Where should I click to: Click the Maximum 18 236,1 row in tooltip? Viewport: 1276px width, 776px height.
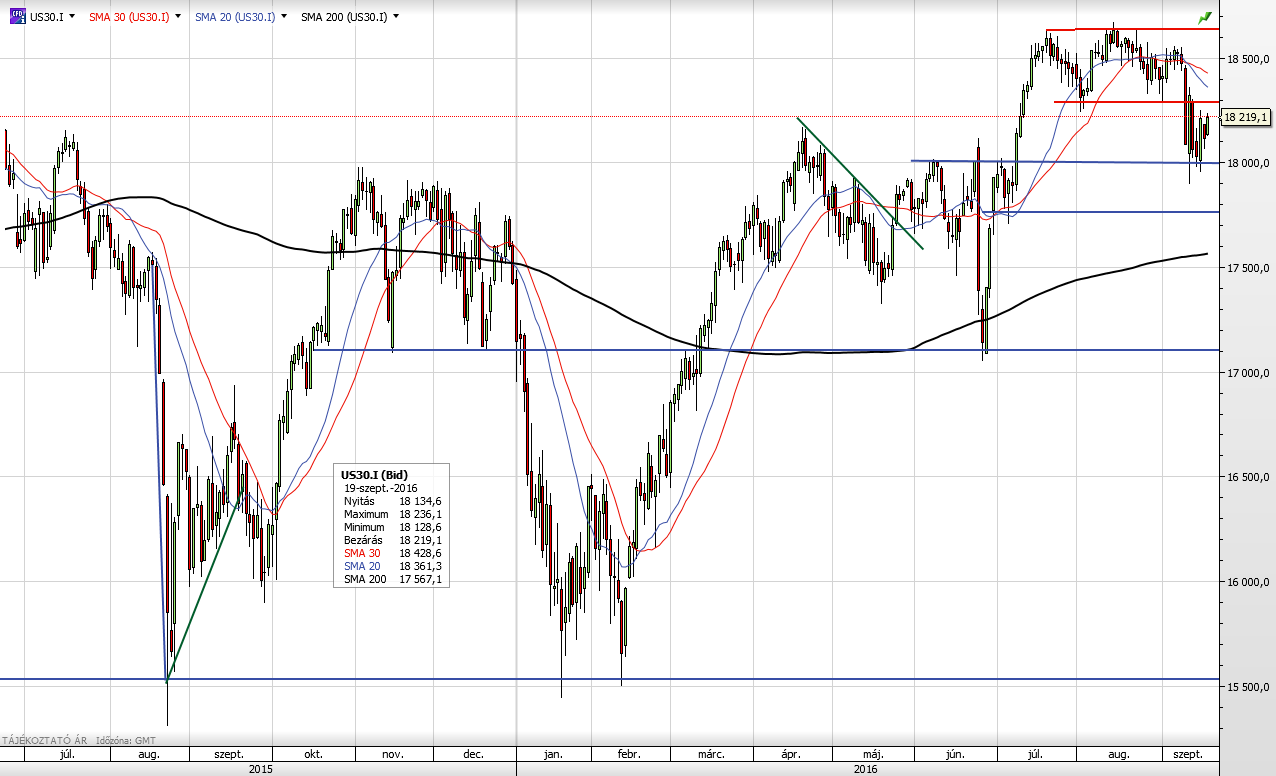click(392, 514)
